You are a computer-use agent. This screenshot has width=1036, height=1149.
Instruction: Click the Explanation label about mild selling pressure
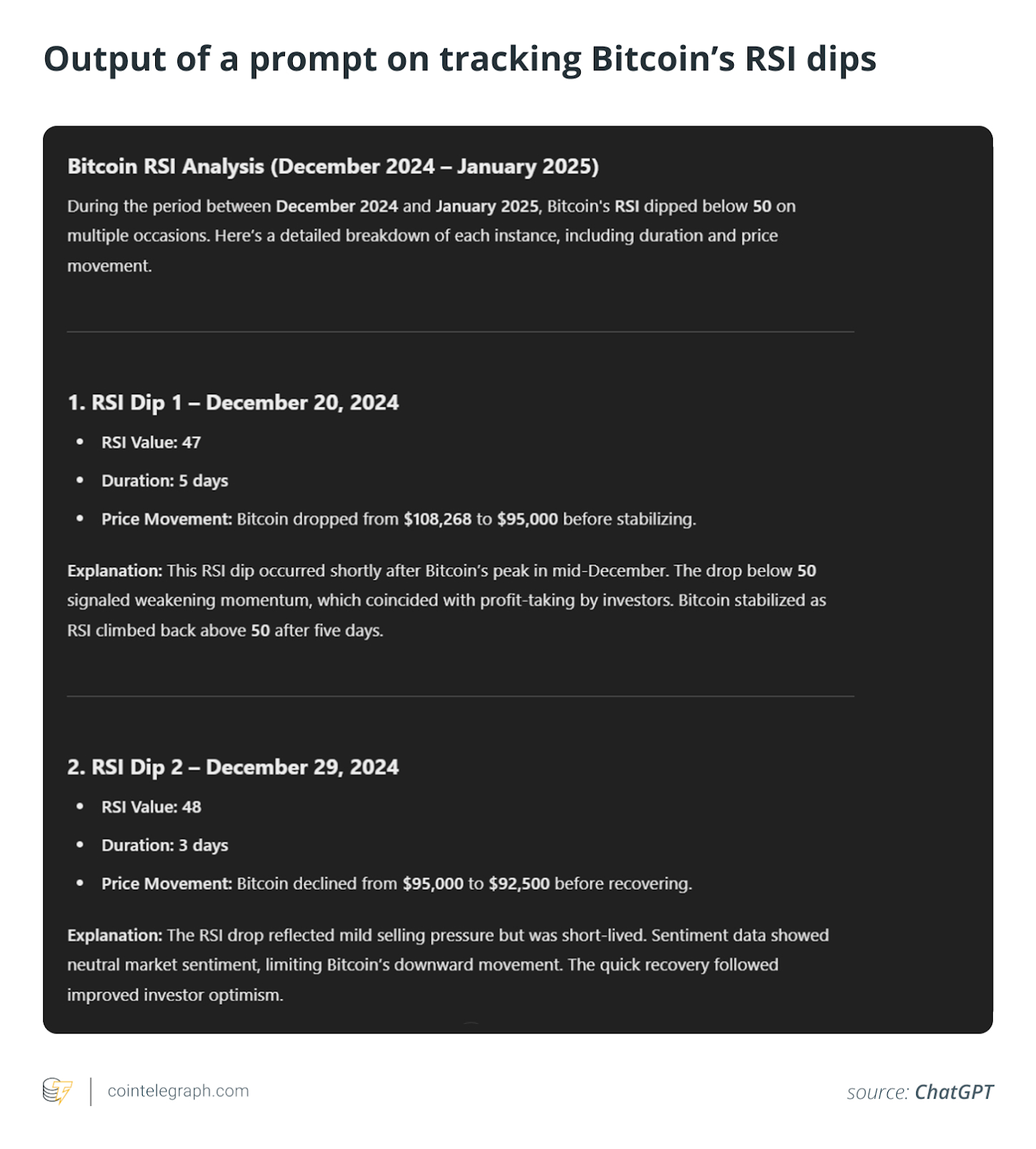(x=115, y=936)
